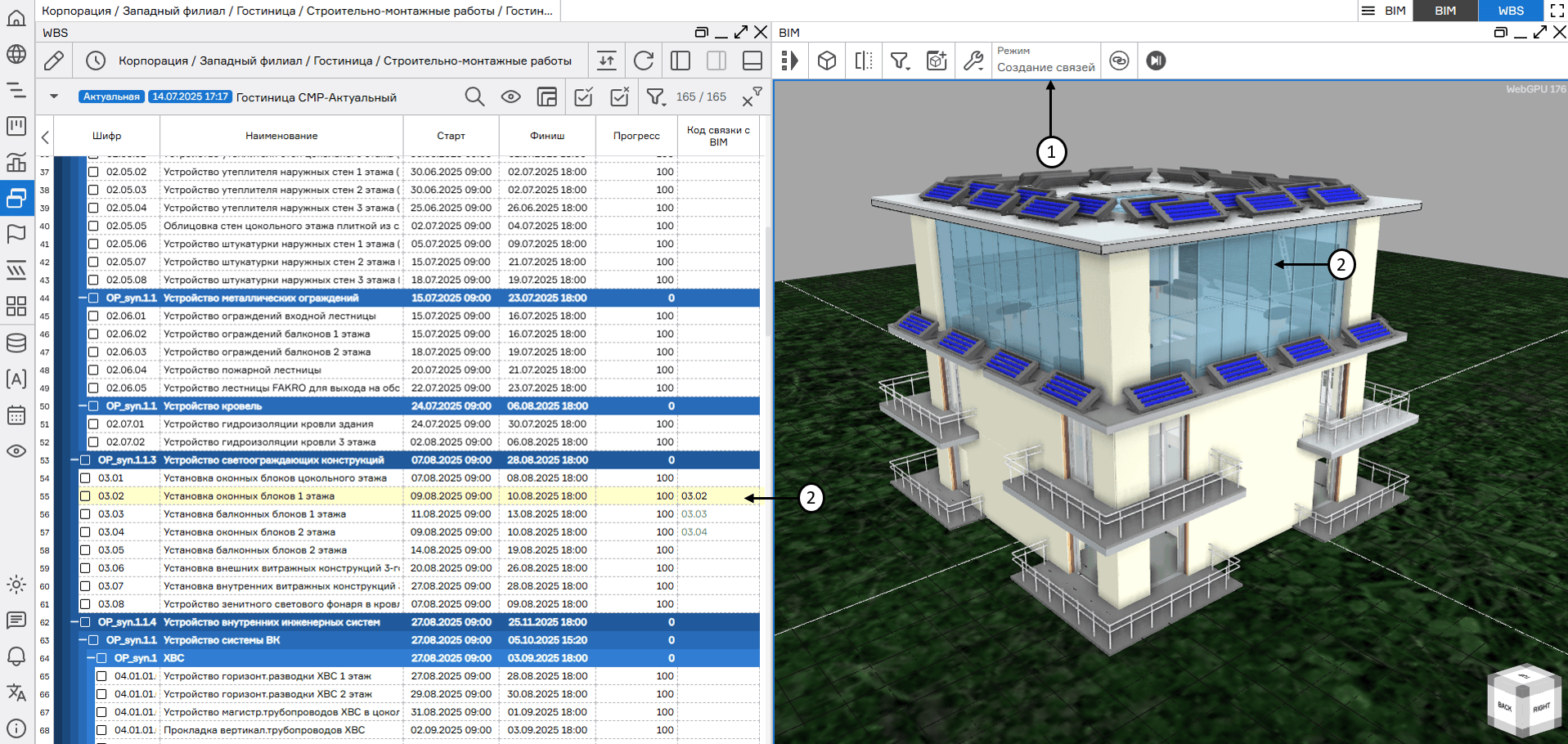This screenshot has height=744, width=1568.
Task: Click the link chain icon in BIM toolbar
Action: pos(1119,61)
